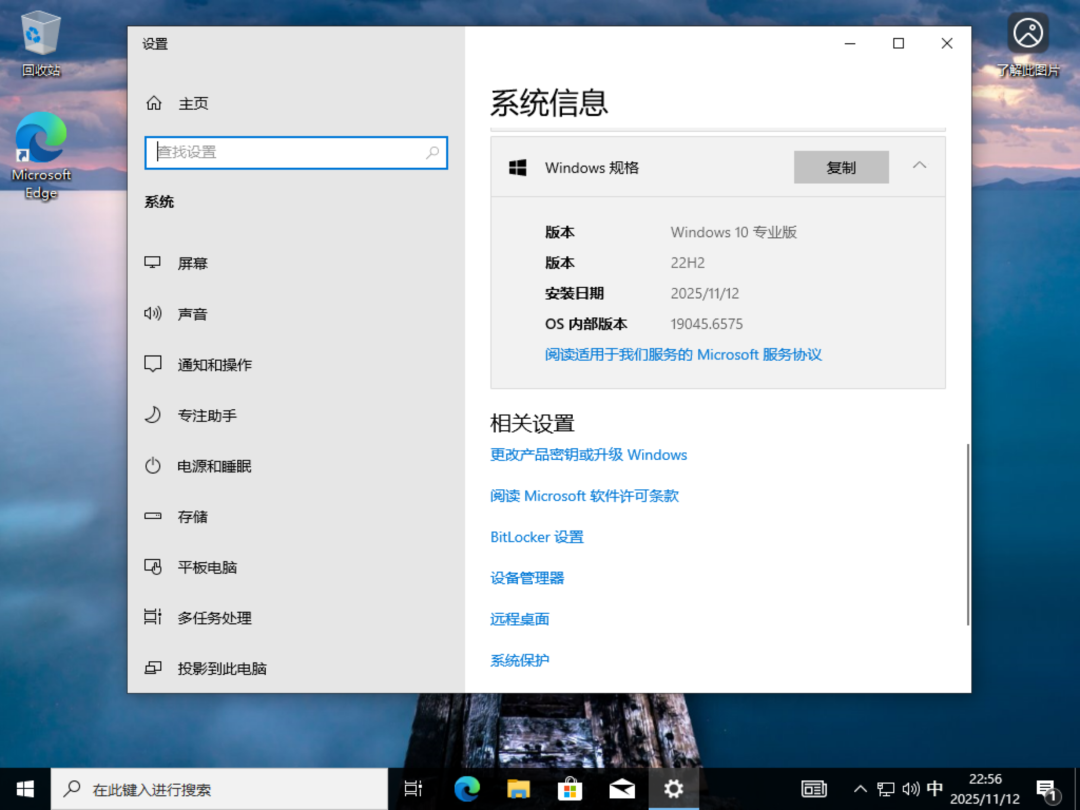Viewport: 1080px width, 810px height.
Task: Open Microsoft Store from the taskbar
Action: click(x=570, y=789)
